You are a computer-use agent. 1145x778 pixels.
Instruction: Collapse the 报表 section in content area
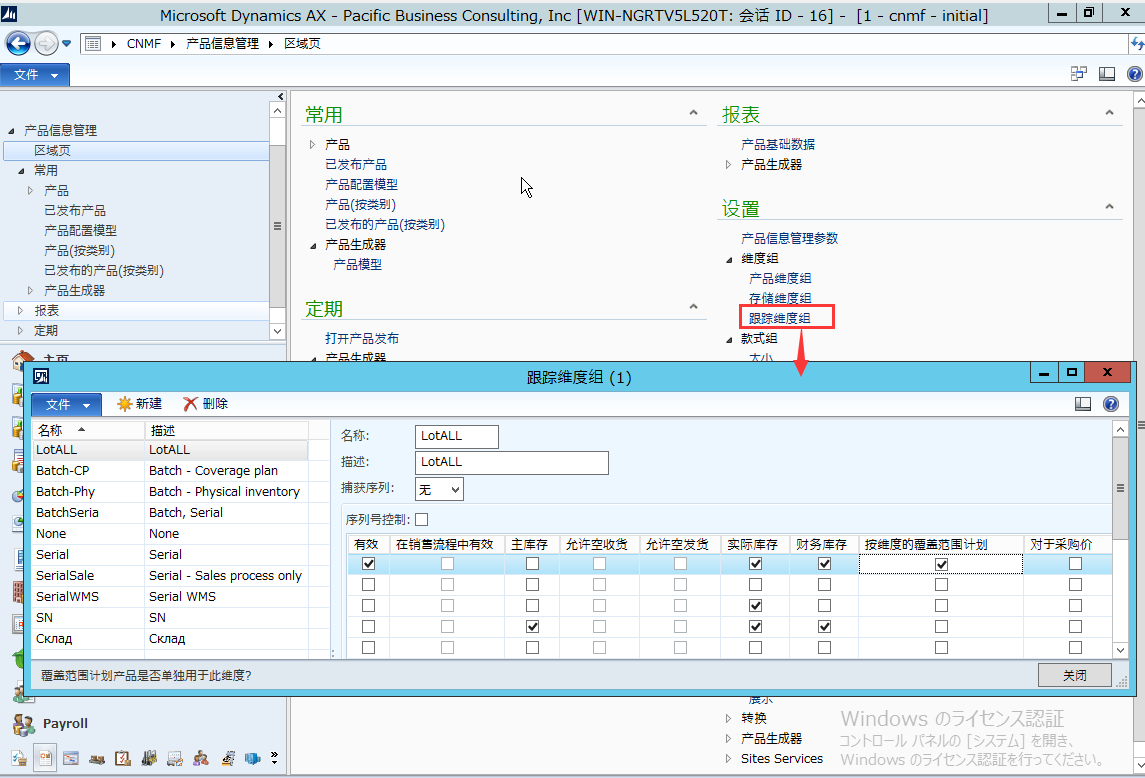click(1109, 112)
